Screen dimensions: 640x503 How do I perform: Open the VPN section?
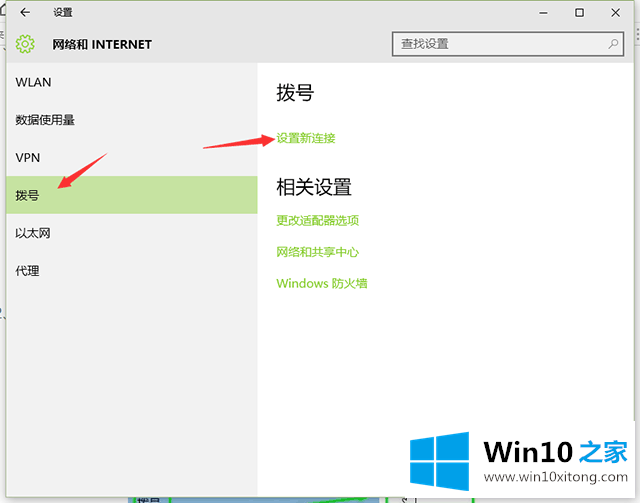131,158
